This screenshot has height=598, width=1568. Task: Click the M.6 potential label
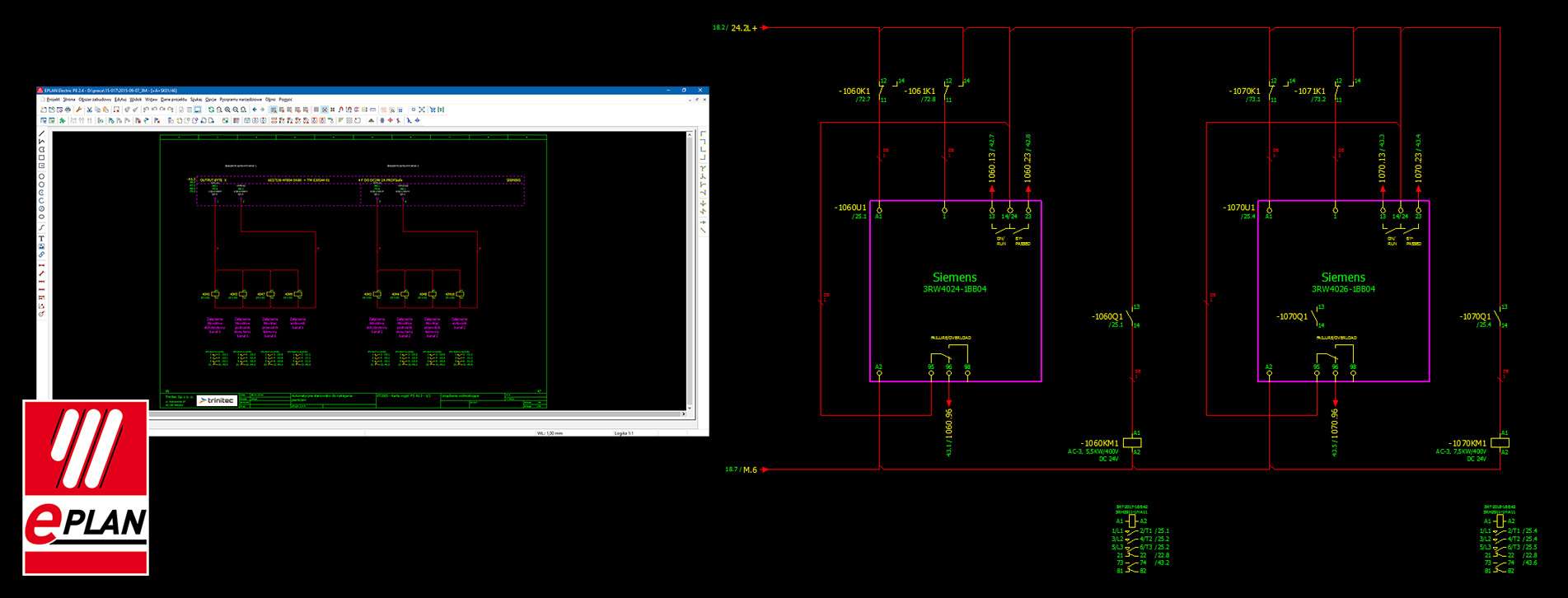pyautogui.click(x=750, y=470)
